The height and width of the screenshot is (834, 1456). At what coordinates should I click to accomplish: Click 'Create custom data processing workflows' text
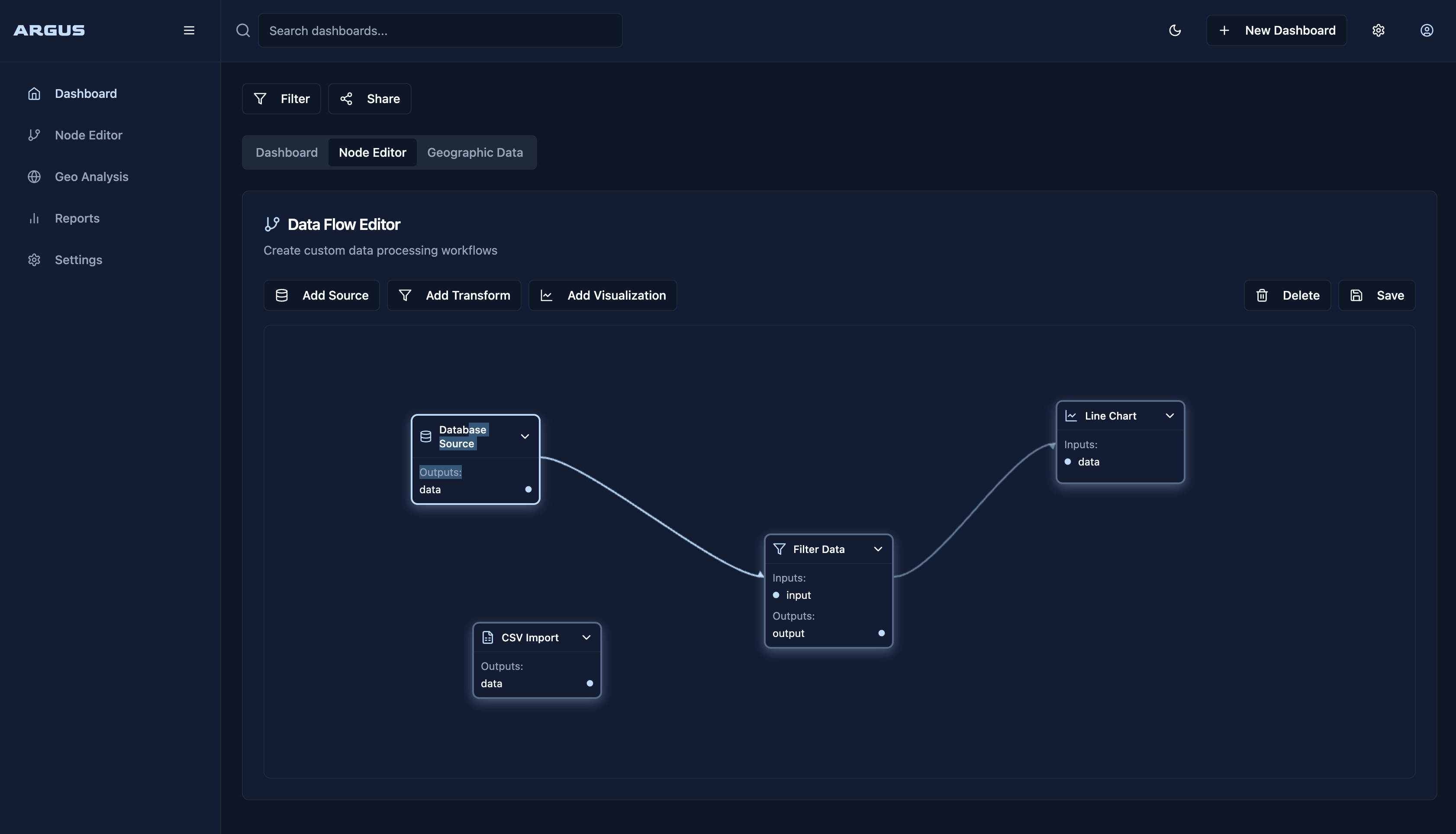pyautogui.click(x=380, y=250)
